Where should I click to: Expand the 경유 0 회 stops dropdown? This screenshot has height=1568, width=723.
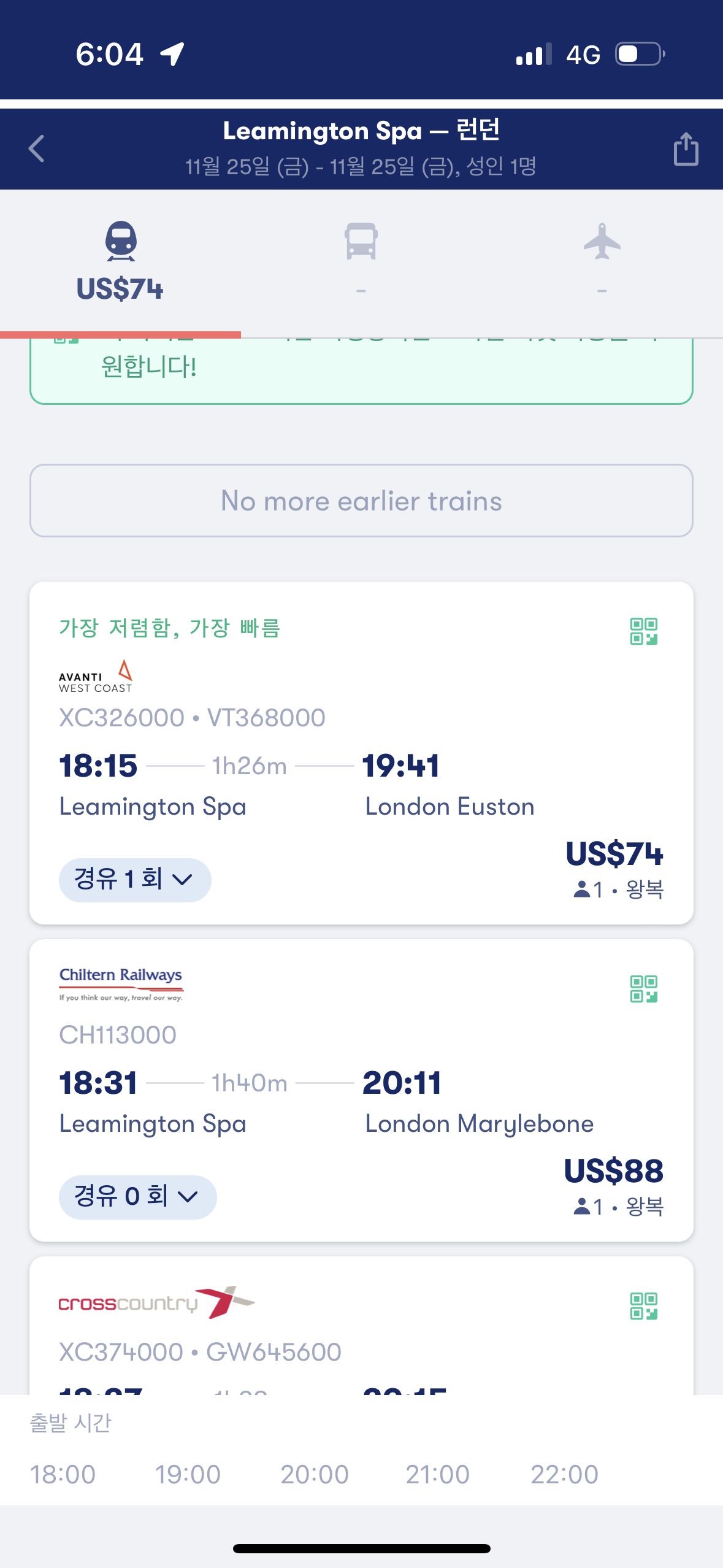[137, 1197]
